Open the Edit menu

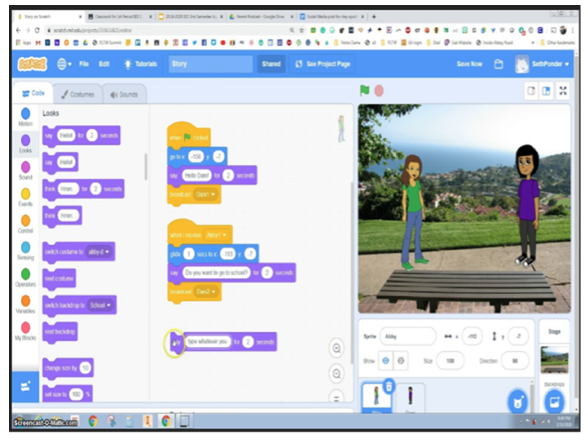click(x=104, y=64)
